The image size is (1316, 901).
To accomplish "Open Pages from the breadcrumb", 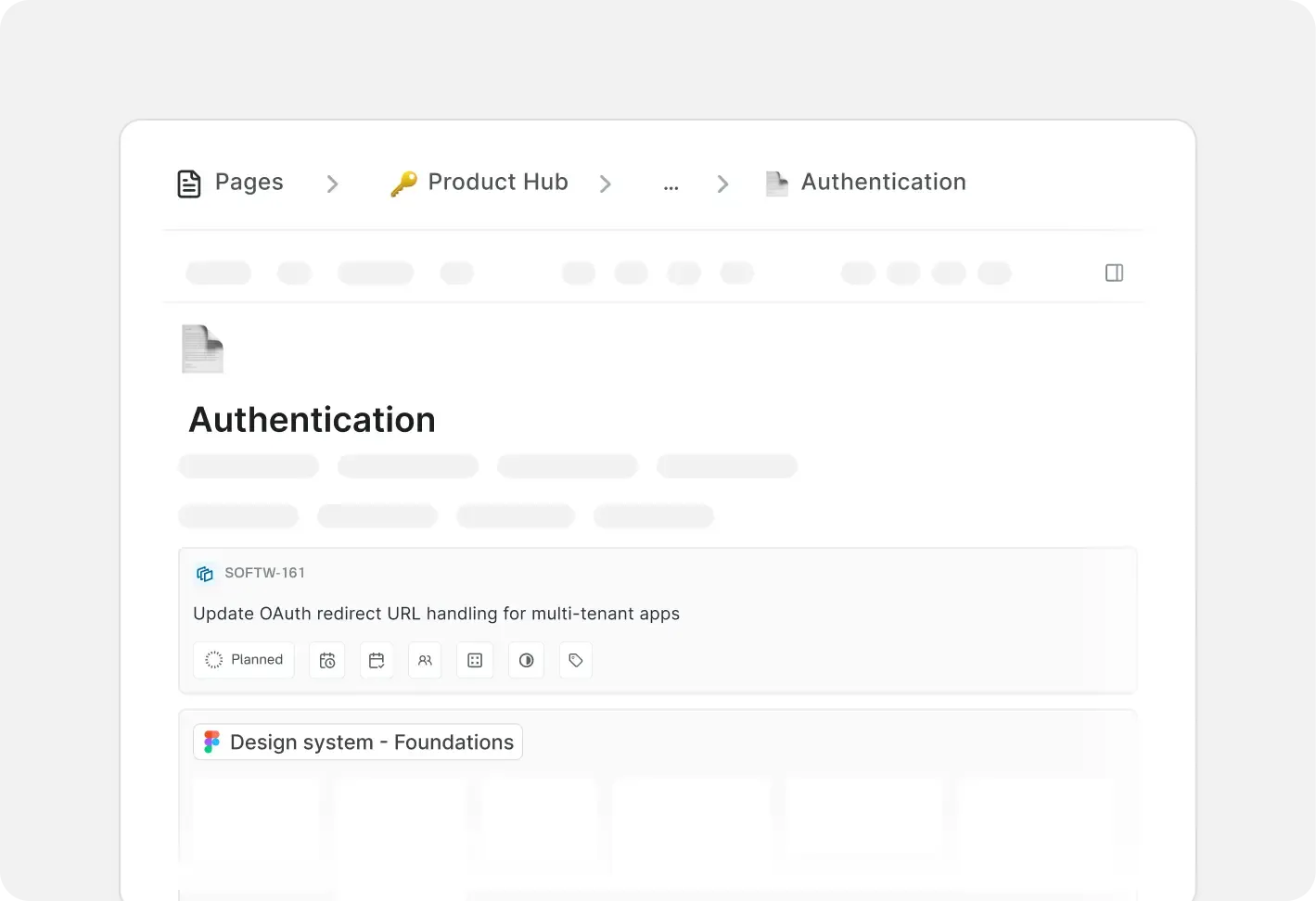I will (x=249, y=183).
